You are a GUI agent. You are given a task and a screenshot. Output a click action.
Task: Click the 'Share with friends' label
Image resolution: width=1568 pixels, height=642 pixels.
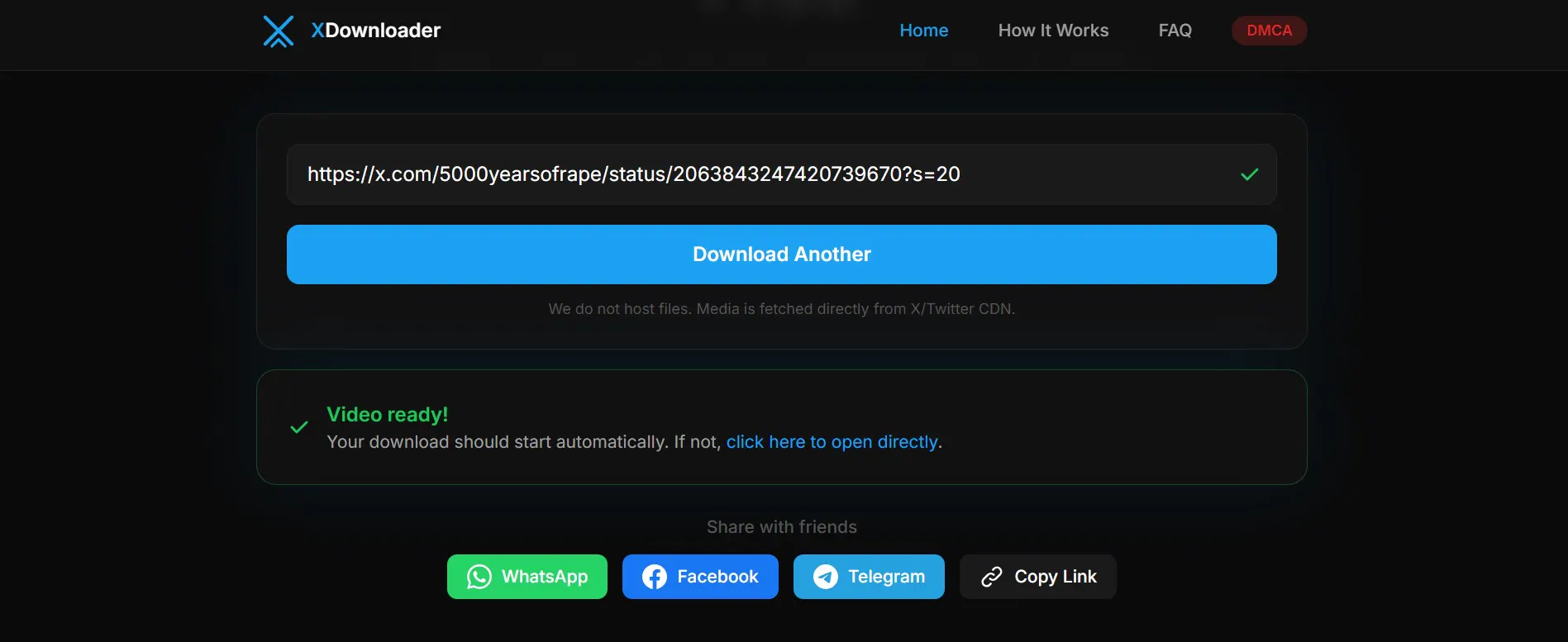tap(781, 527)
